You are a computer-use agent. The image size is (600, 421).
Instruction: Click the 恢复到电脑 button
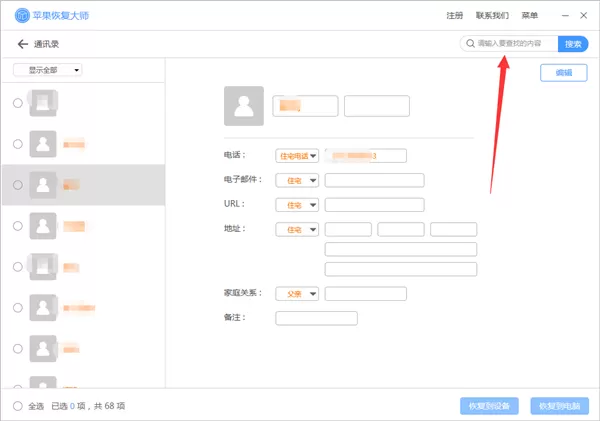pos(559,406)
